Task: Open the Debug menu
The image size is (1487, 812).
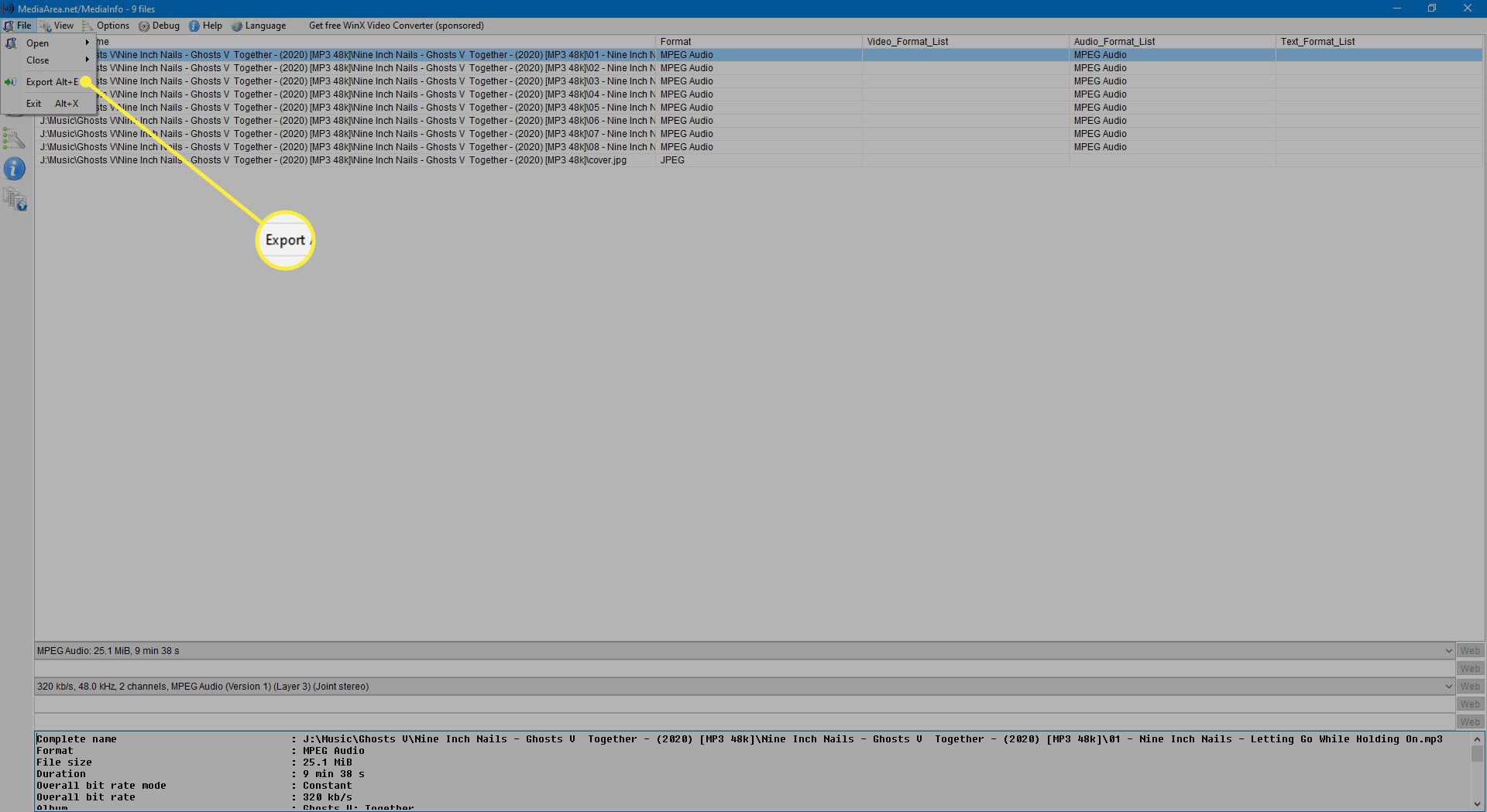Action: (x=159, y=26)
